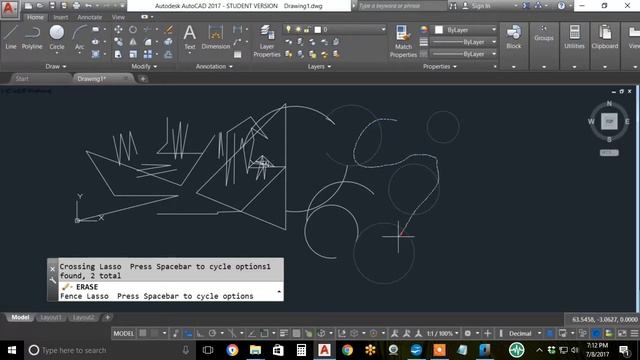Switch to the Insert ribbon tab
The height and width of the screenshot is (360, 640).
click(60, 17)
